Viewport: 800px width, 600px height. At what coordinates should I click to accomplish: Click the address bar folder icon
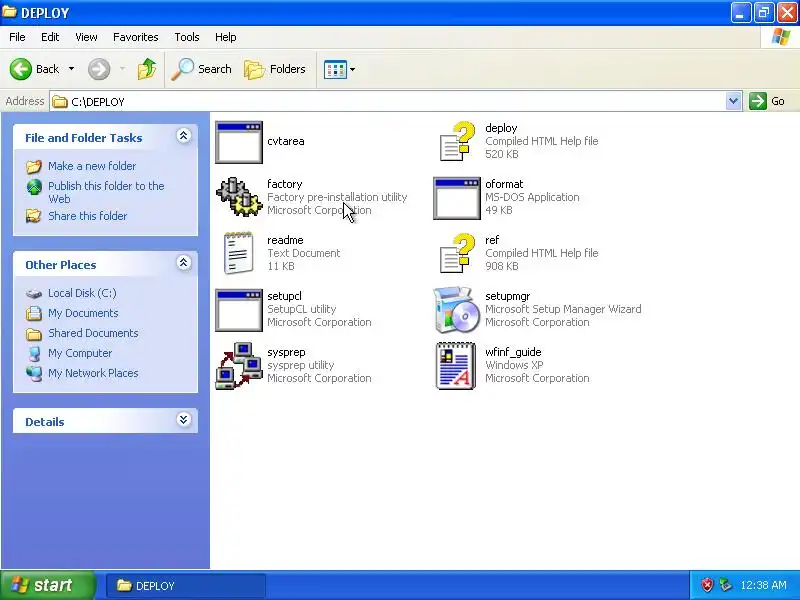[x=60, y=102]
